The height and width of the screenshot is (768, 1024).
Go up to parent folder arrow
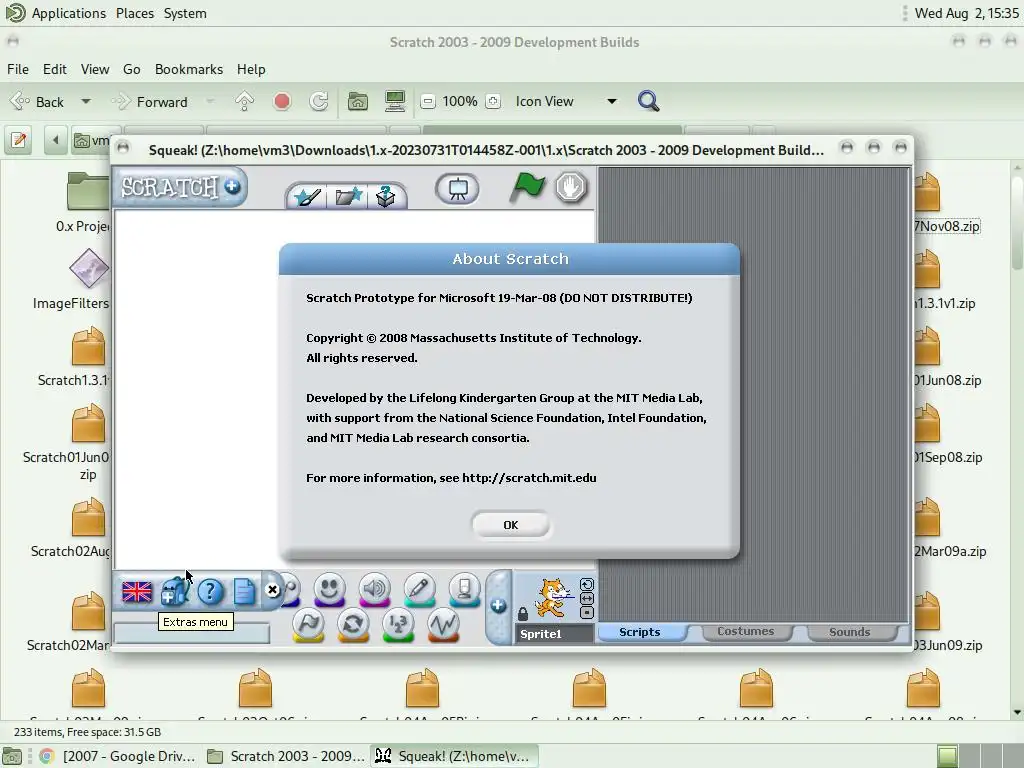[x=244, y=101]
